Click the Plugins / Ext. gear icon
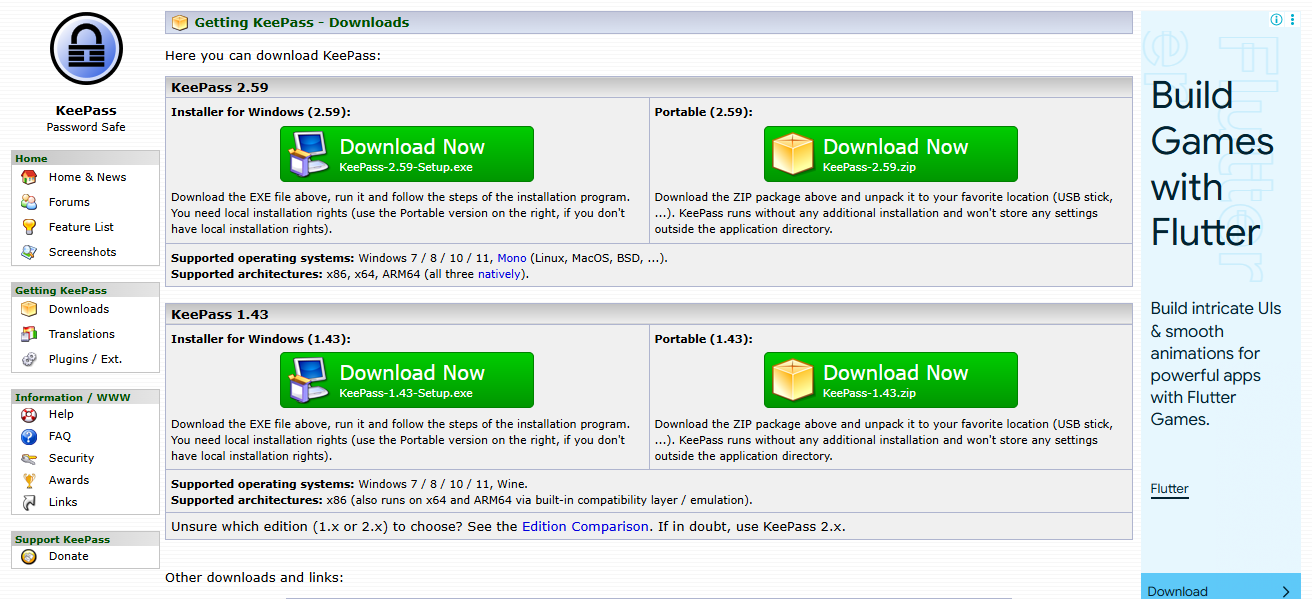Image resolution: width=1312 pixels, height=599 pixels. click(29, 359)
